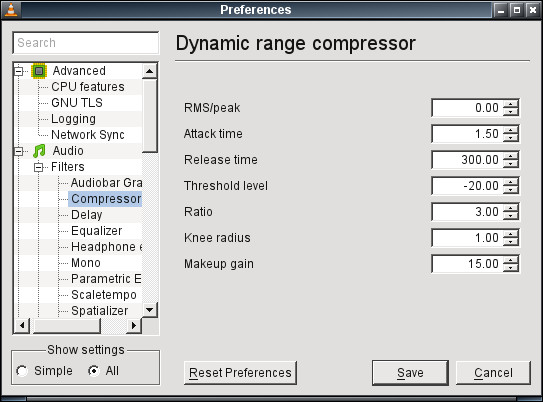This screenshot has height=402, width=543.
Task: Select the Simple settings radio button
Action: pyautogui.click(x=22, y=371)
